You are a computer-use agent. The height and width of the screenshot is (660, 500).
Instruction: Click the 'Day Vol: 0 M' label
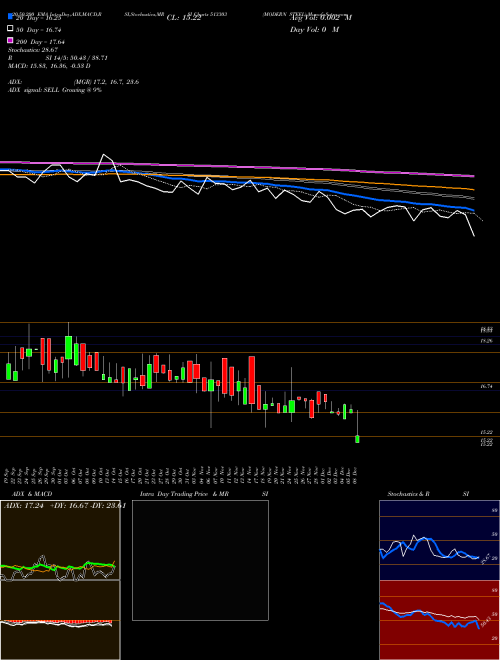pos(314,30)
